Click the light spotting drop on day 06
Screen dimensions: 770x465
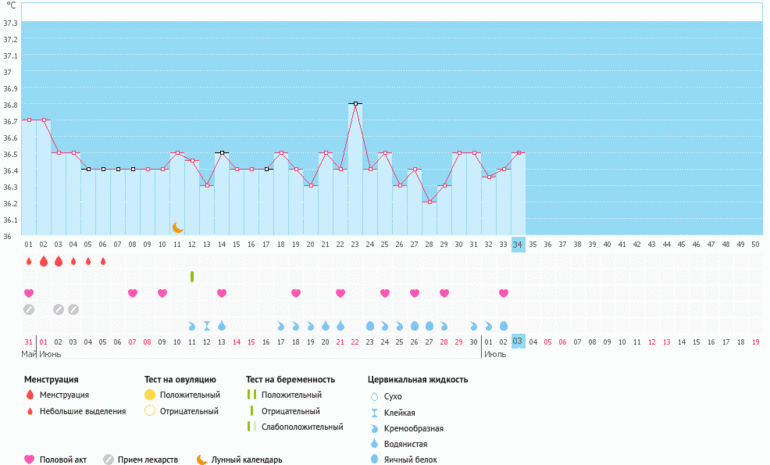(x=103, y=261)
